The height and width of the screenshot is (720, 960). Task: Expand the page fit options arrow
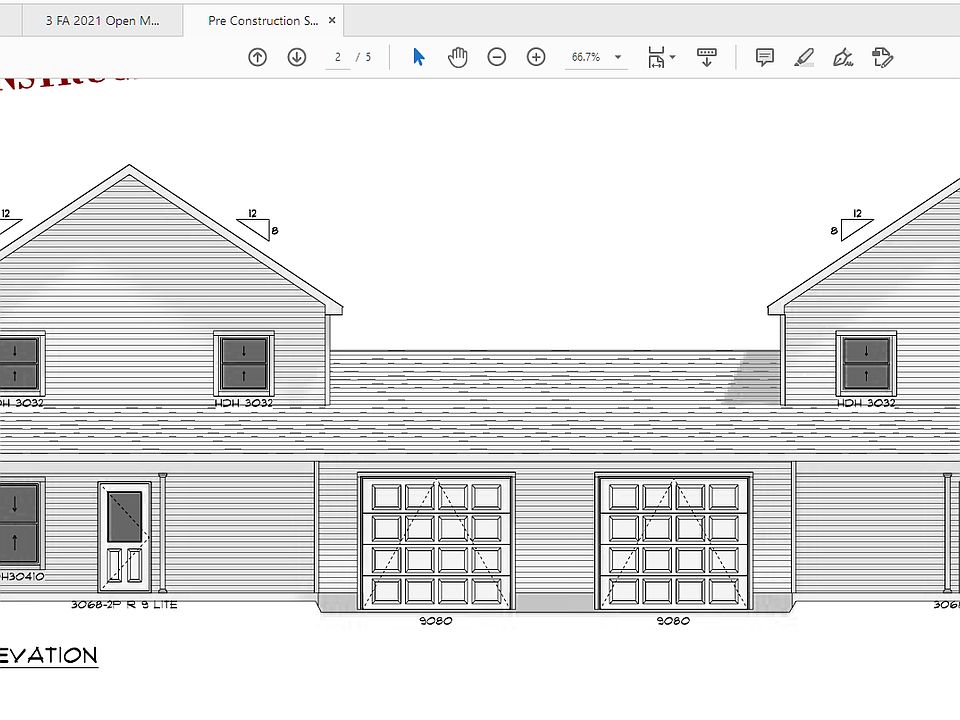tap(673, 57)
